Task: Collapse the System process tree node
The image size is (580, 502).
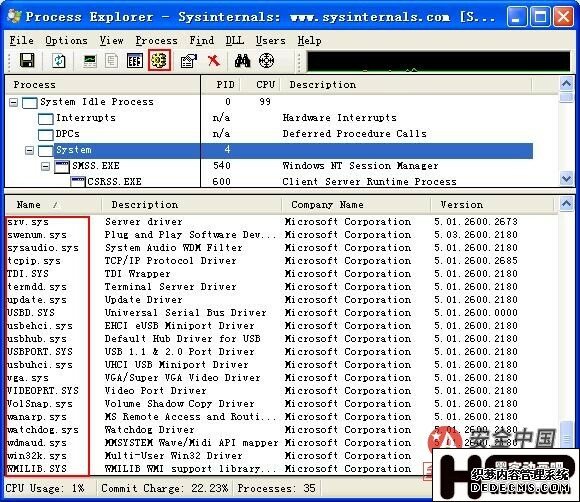Action: [x=29, y=151]
